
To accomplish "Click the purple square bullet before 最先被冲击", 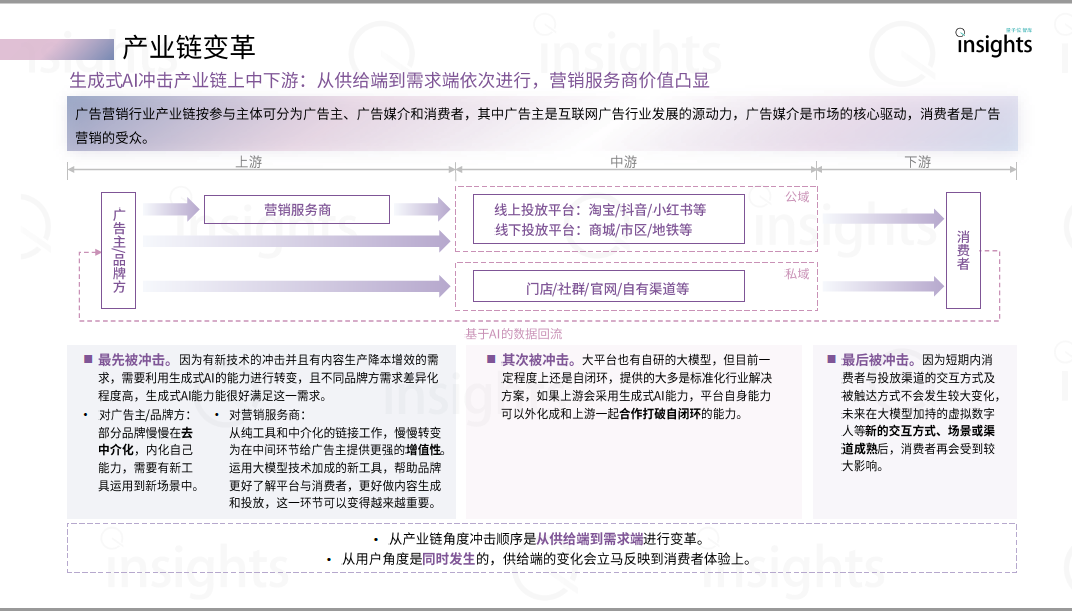I will tap(88, 359).
